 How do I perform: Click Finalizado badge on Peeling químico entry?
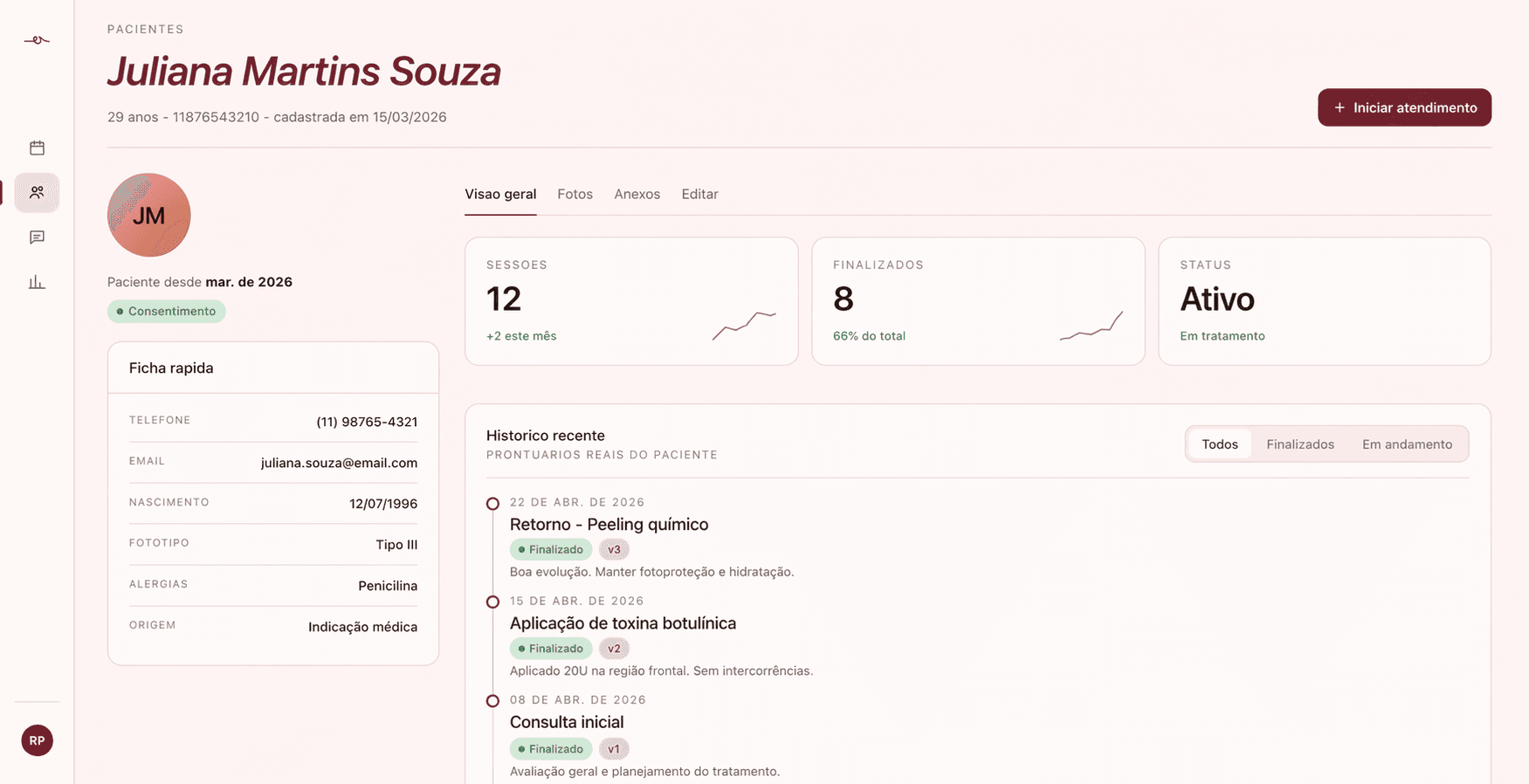pyautogui.click(x=551, y=550)
